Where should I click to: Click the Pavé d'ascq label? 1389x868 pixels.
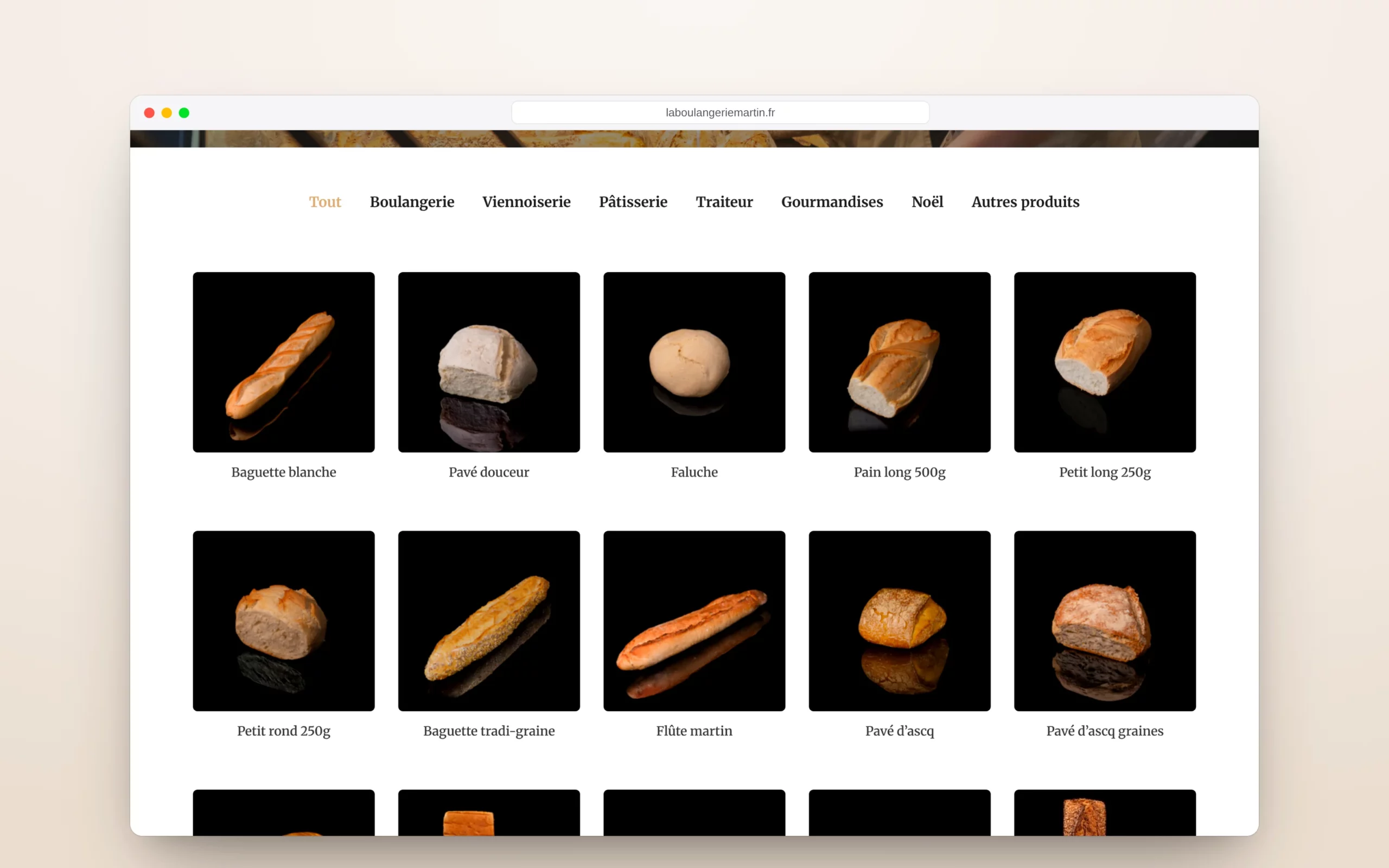[900, 731]
